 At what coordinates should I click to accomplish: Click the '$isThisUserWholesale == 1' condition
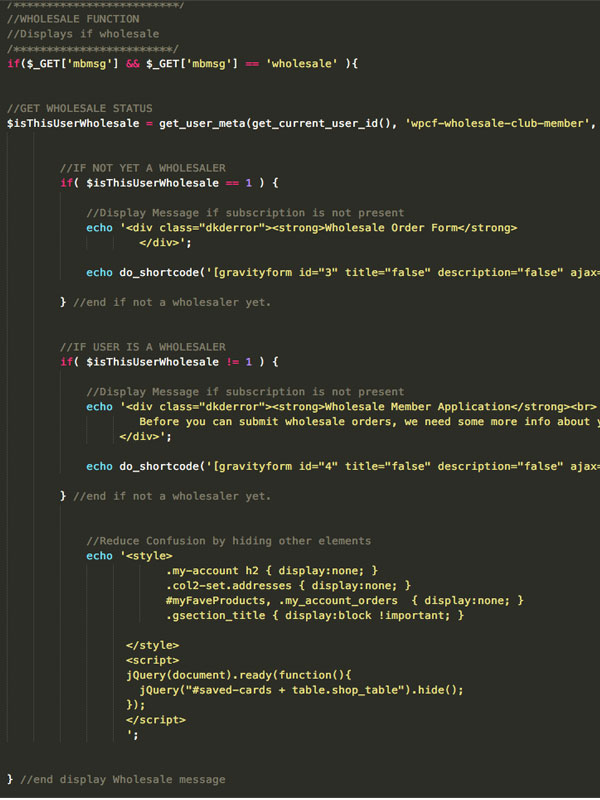(169, 183)
